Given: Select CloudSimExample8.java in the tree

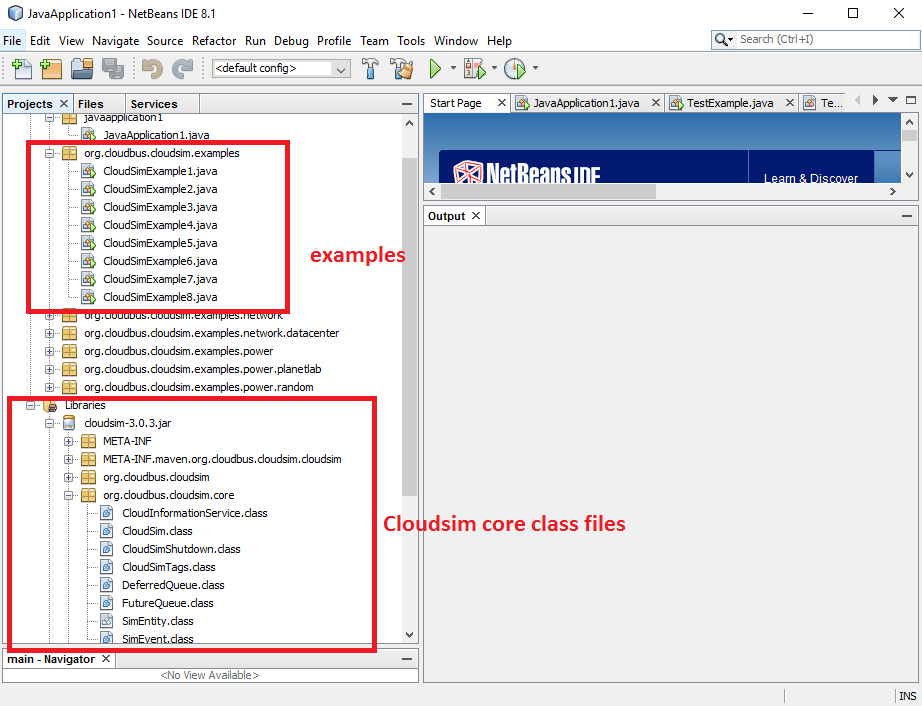Looking at the screenshot, I should 160,297.
